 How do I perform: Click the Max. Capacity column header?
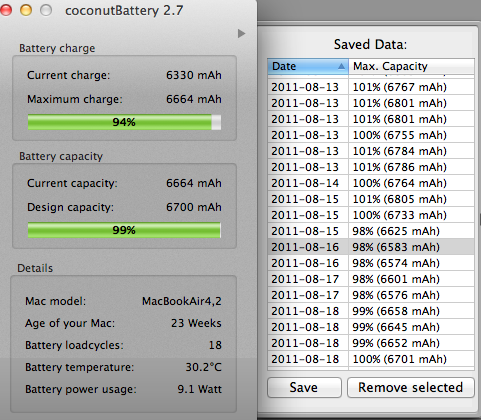click(411, 66)
